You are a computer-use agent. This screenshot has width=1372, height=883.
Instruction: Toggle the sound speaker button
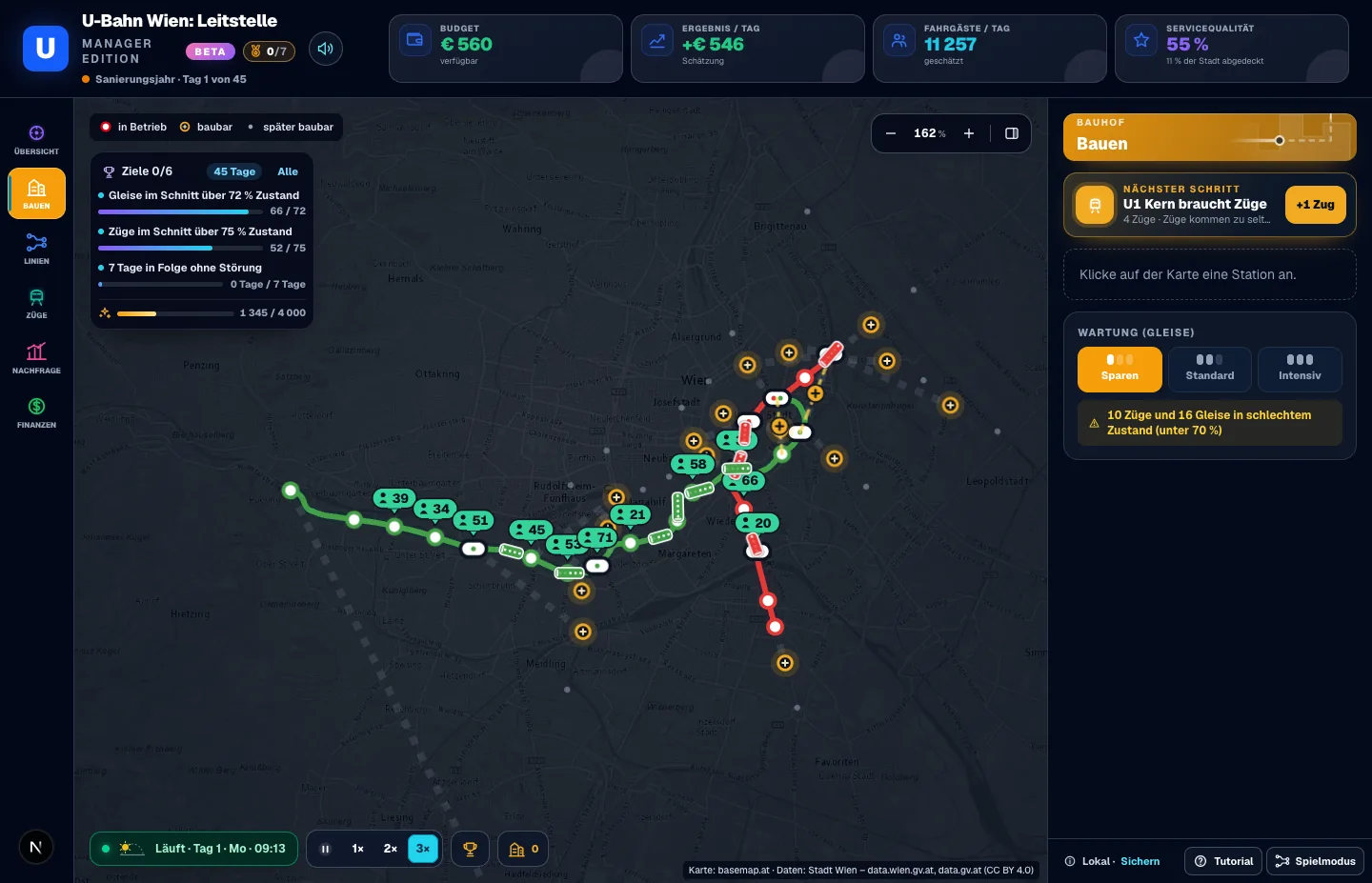click(x=326, y=49)
